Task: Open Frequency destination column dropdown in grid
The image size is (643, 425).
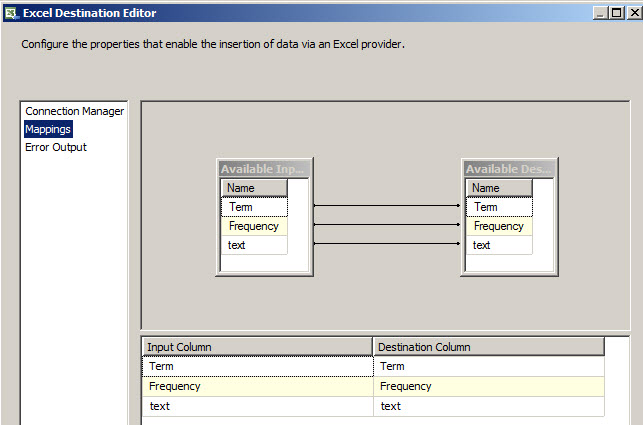Action: [489, 386]
